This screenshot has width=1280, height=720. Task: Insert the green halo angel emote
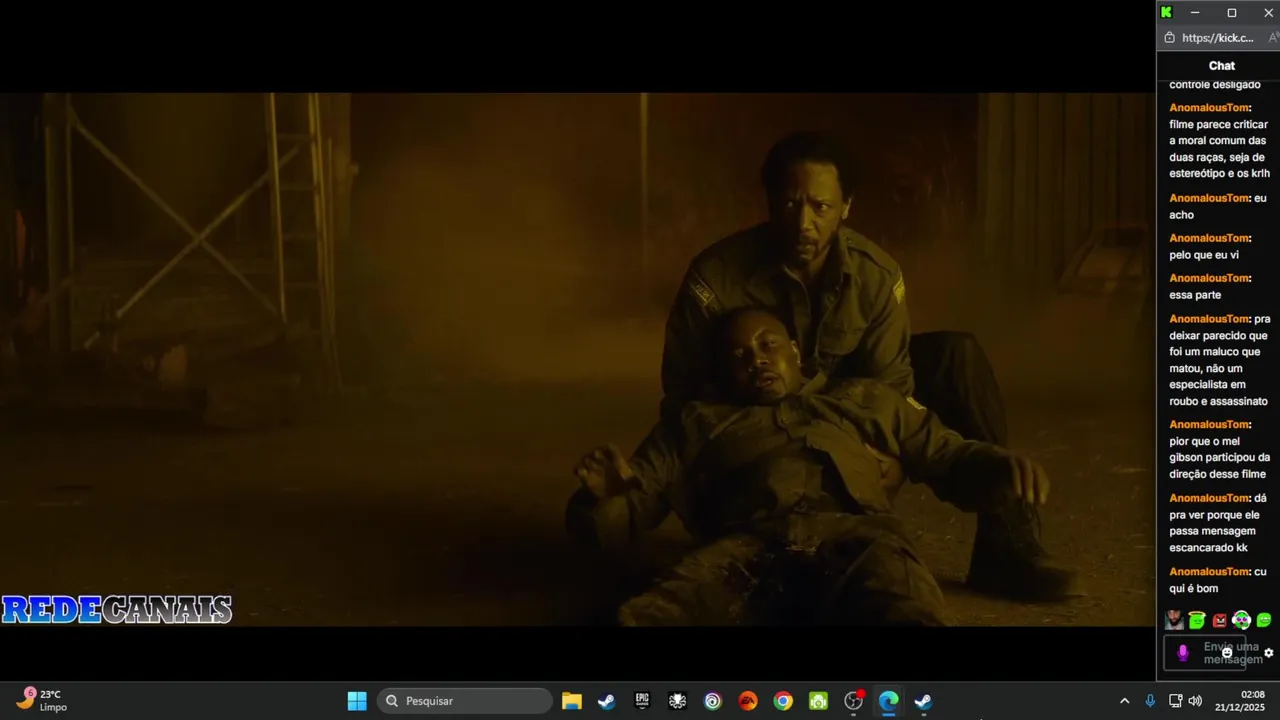(x=1197, y=620)
